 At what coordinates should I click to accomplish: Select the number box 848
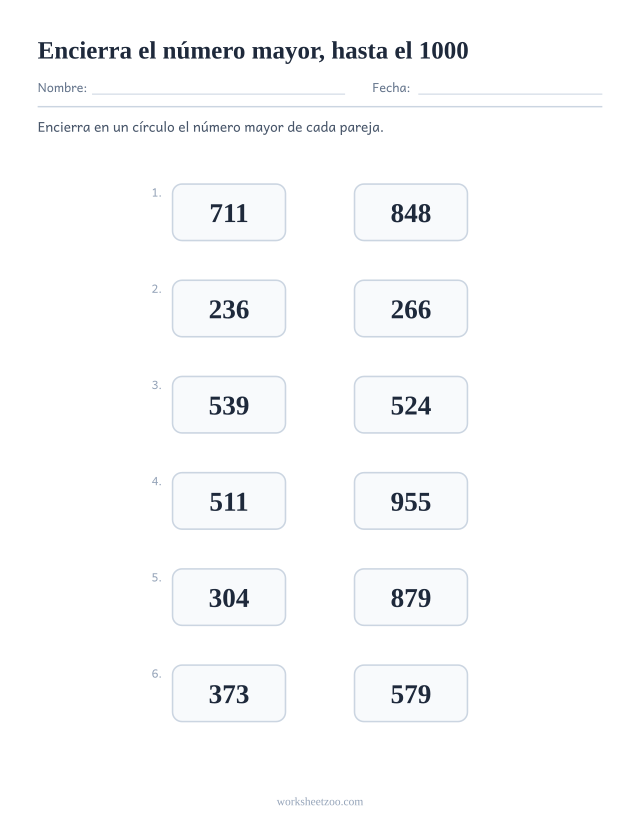coord(411,213)
